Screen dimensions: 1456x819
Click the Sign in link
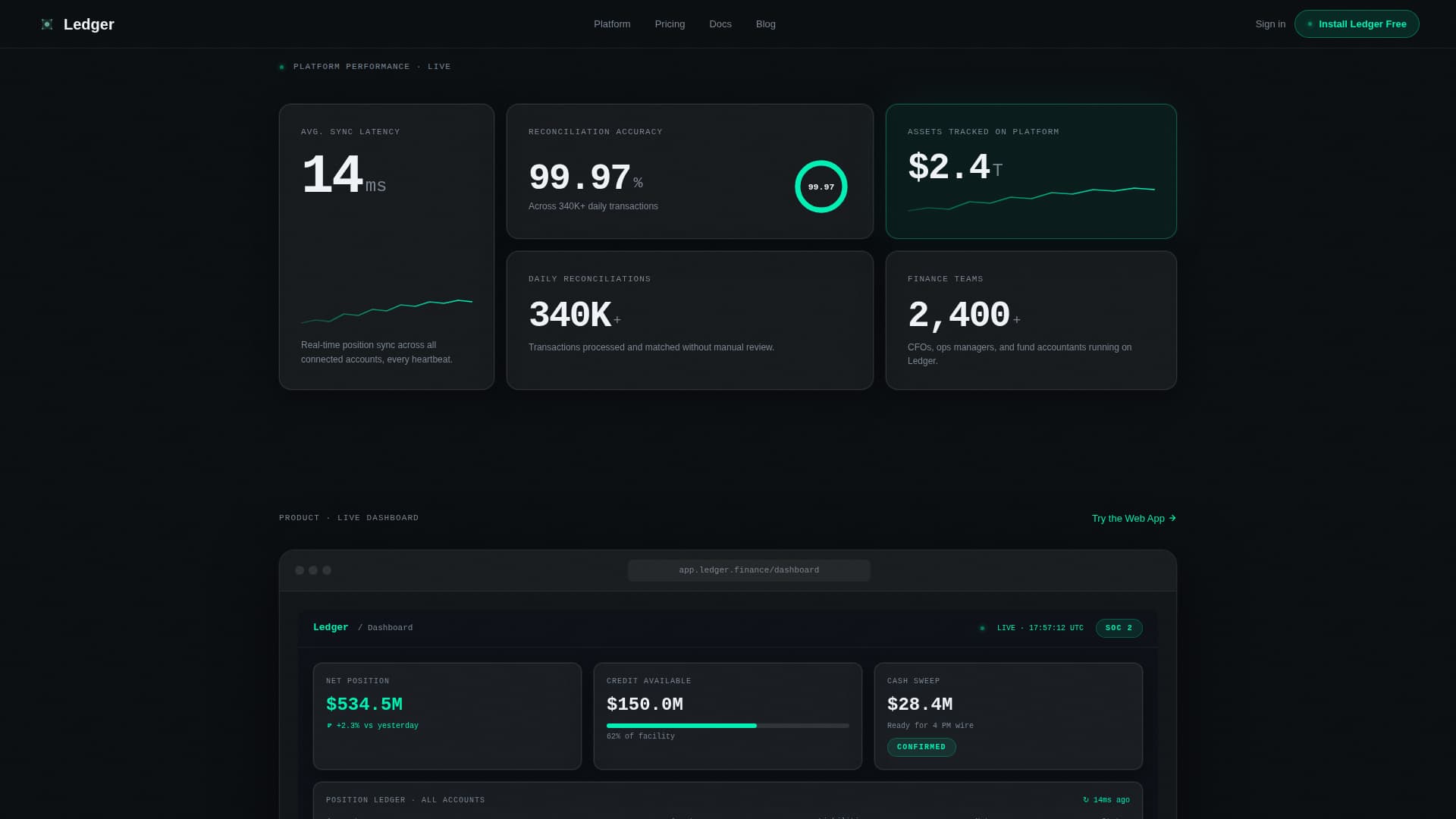coord(1270,24)
